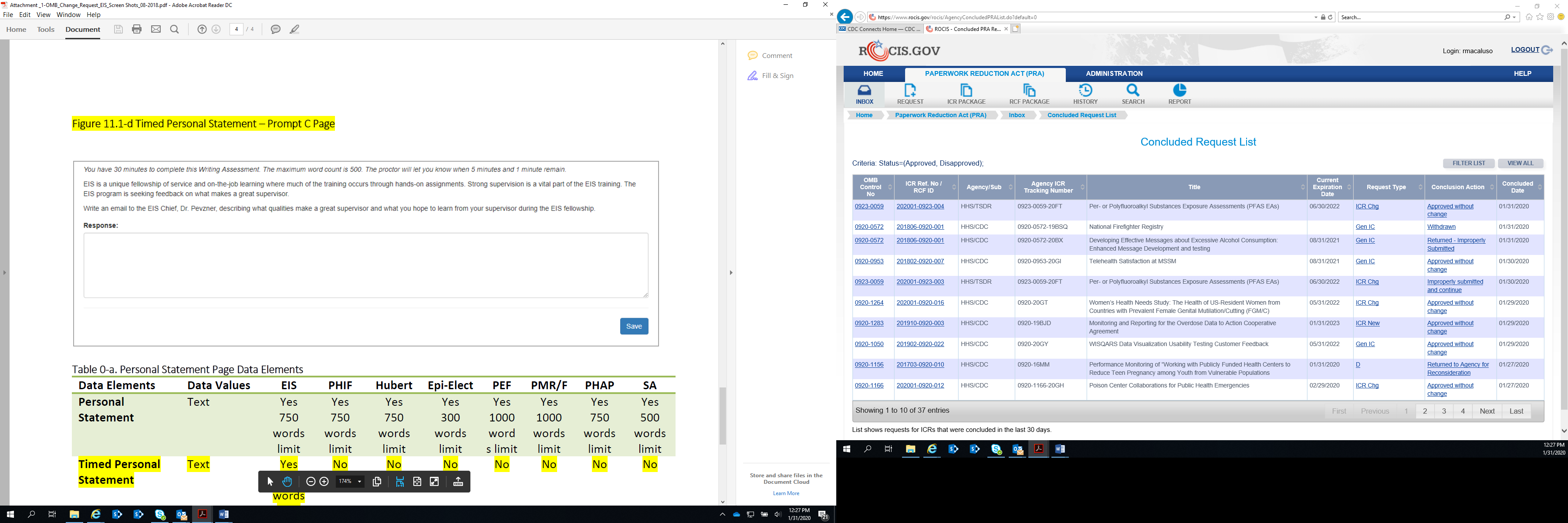
Task: Click the page number input field
Action: click(236, 29)
